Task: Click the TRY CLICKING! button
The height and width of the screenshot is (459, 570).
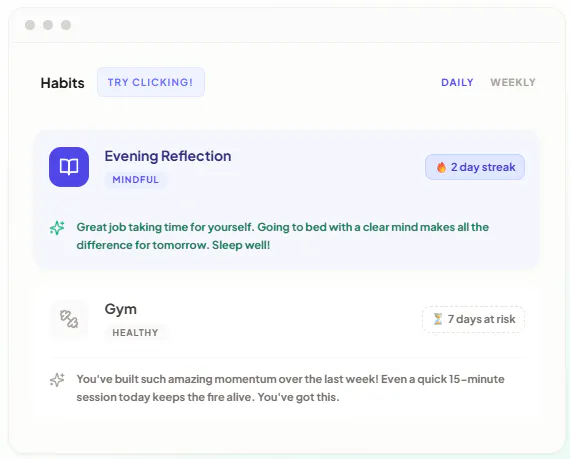Action: tap(151, 82)
